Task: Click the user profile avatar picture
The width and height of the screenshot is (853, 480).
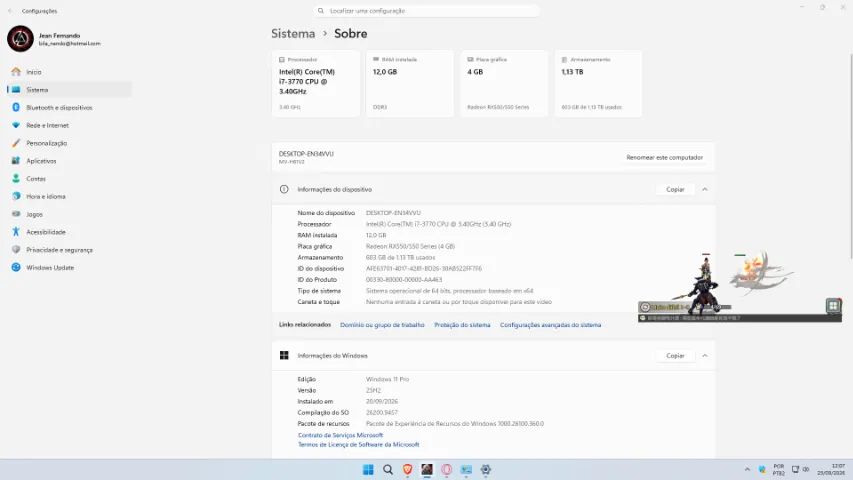Action: click(x=20, y=39)
